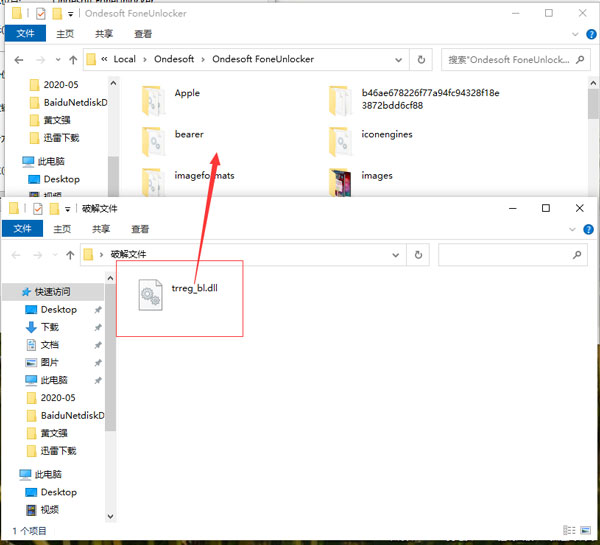
Task: Open Help in 破解文件 window
Action: click(x=588, y=229)
